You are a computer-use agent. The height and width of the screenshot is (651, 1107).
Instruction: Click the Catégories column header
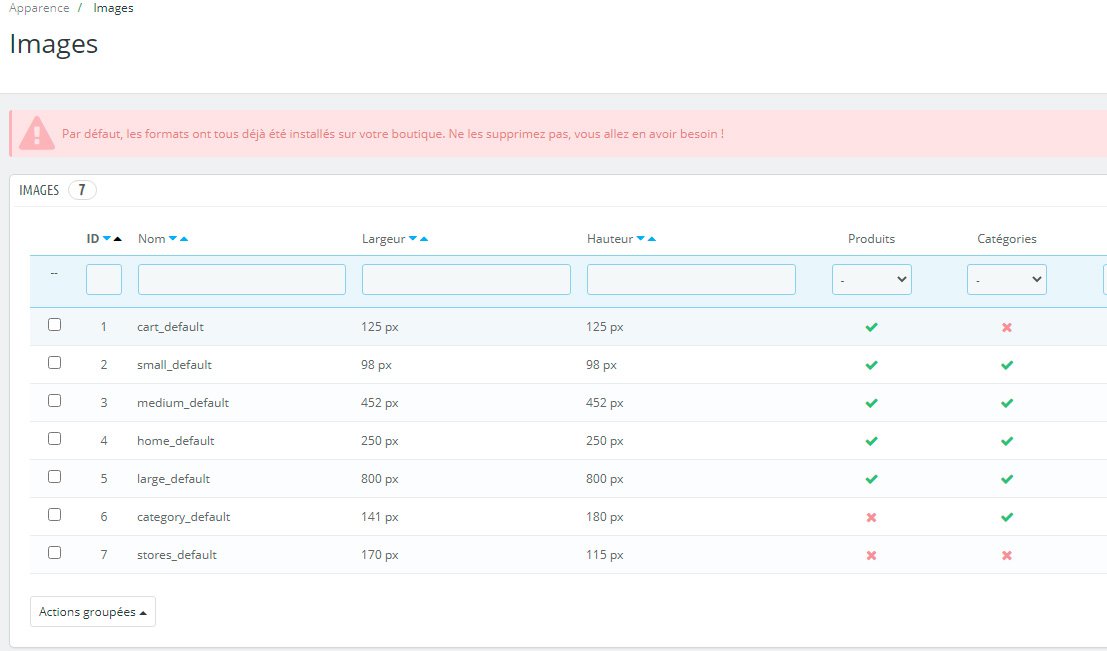[1007, 239]
